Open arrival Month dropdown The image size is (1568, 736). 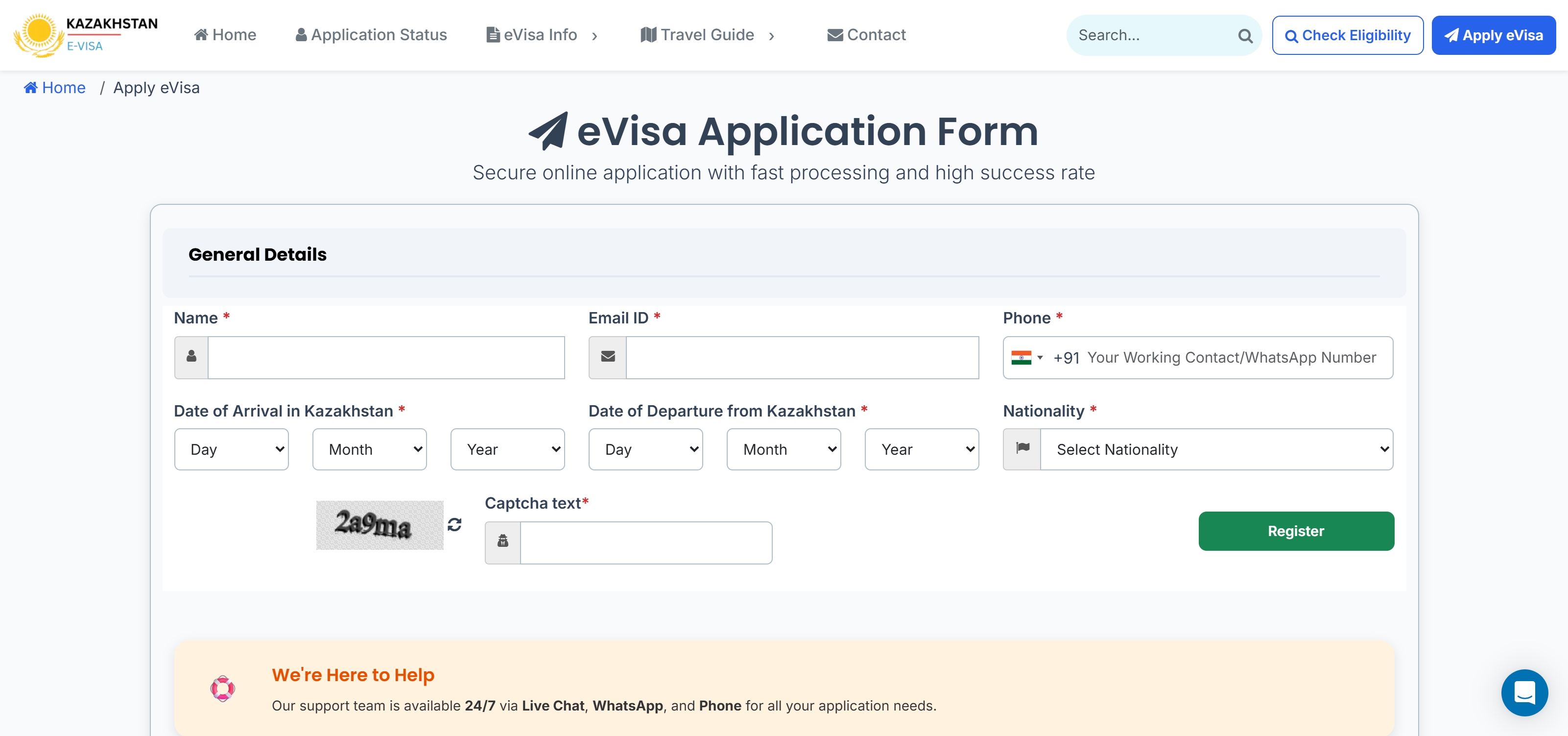pyautogui.click(x=369, y=449)
